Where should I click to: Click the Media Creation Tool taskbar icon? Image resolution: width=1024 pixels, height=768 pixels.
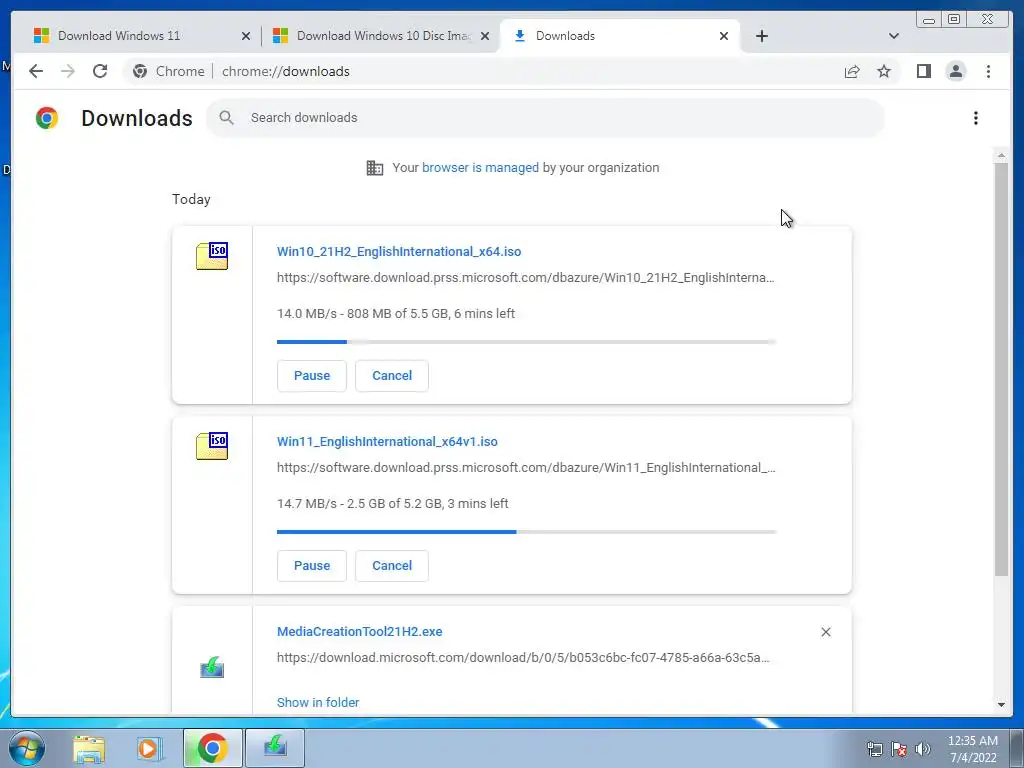[275, 748]
